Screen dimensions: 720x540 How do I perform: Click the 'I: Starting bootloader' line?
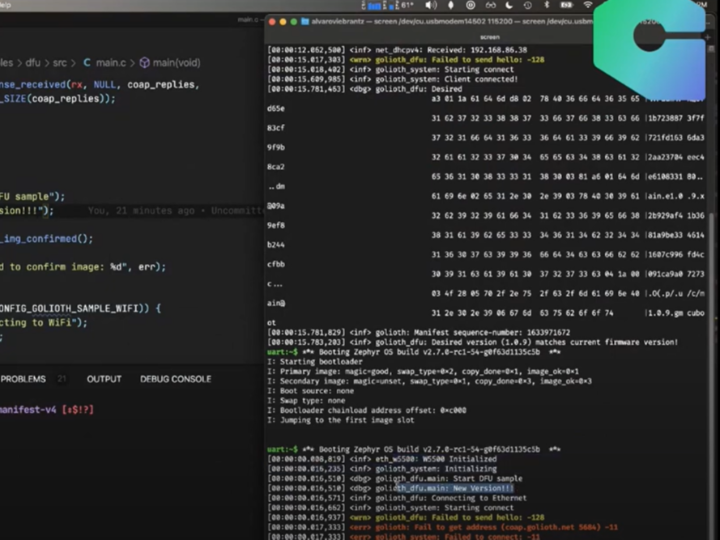(315, 362)
